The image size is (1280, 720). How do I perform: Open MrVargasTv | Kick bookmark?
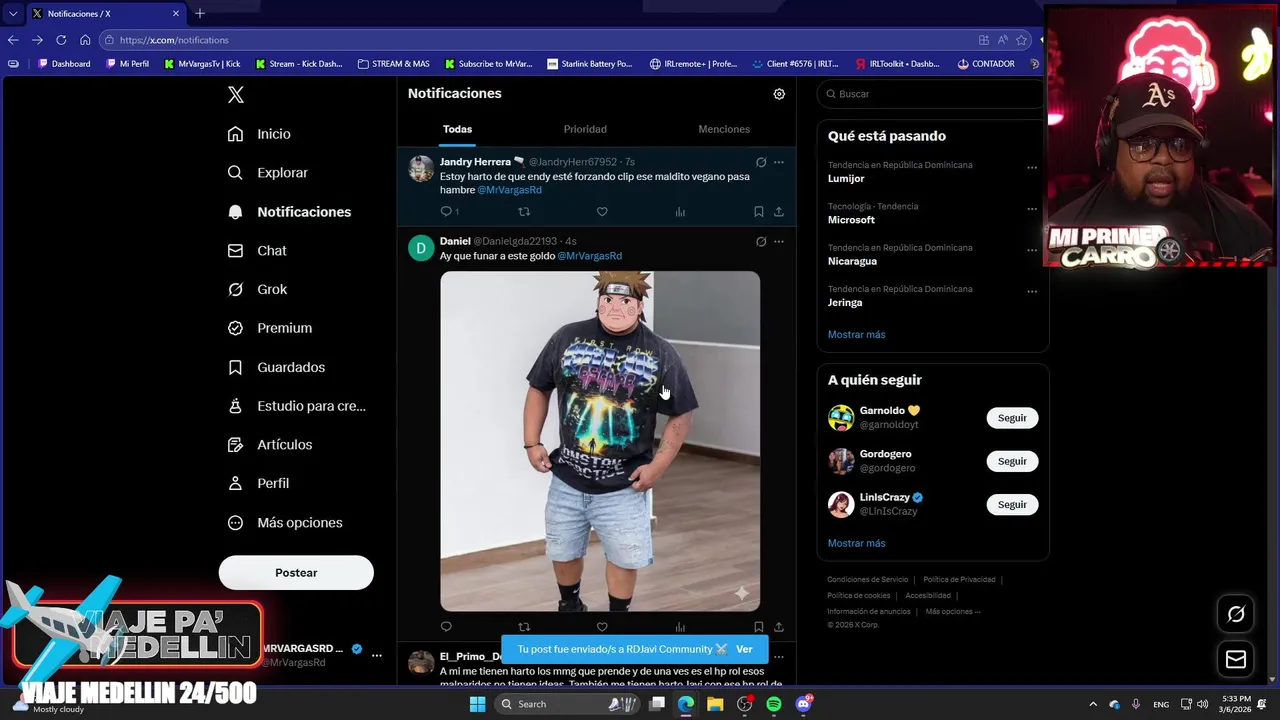[202, 64]
